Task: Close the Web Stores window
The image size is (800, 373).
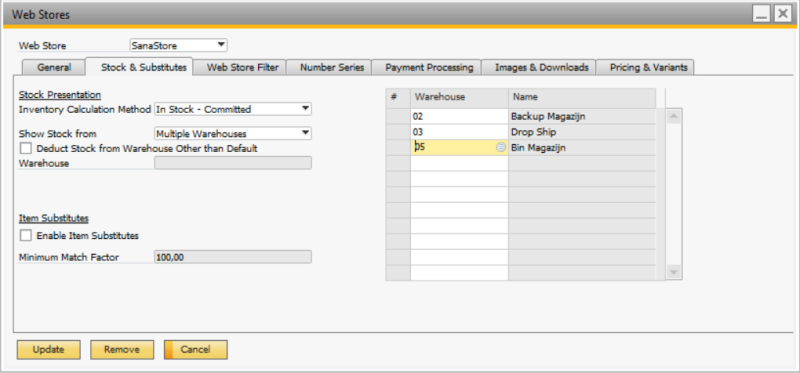Action: [x=782, y=15]
